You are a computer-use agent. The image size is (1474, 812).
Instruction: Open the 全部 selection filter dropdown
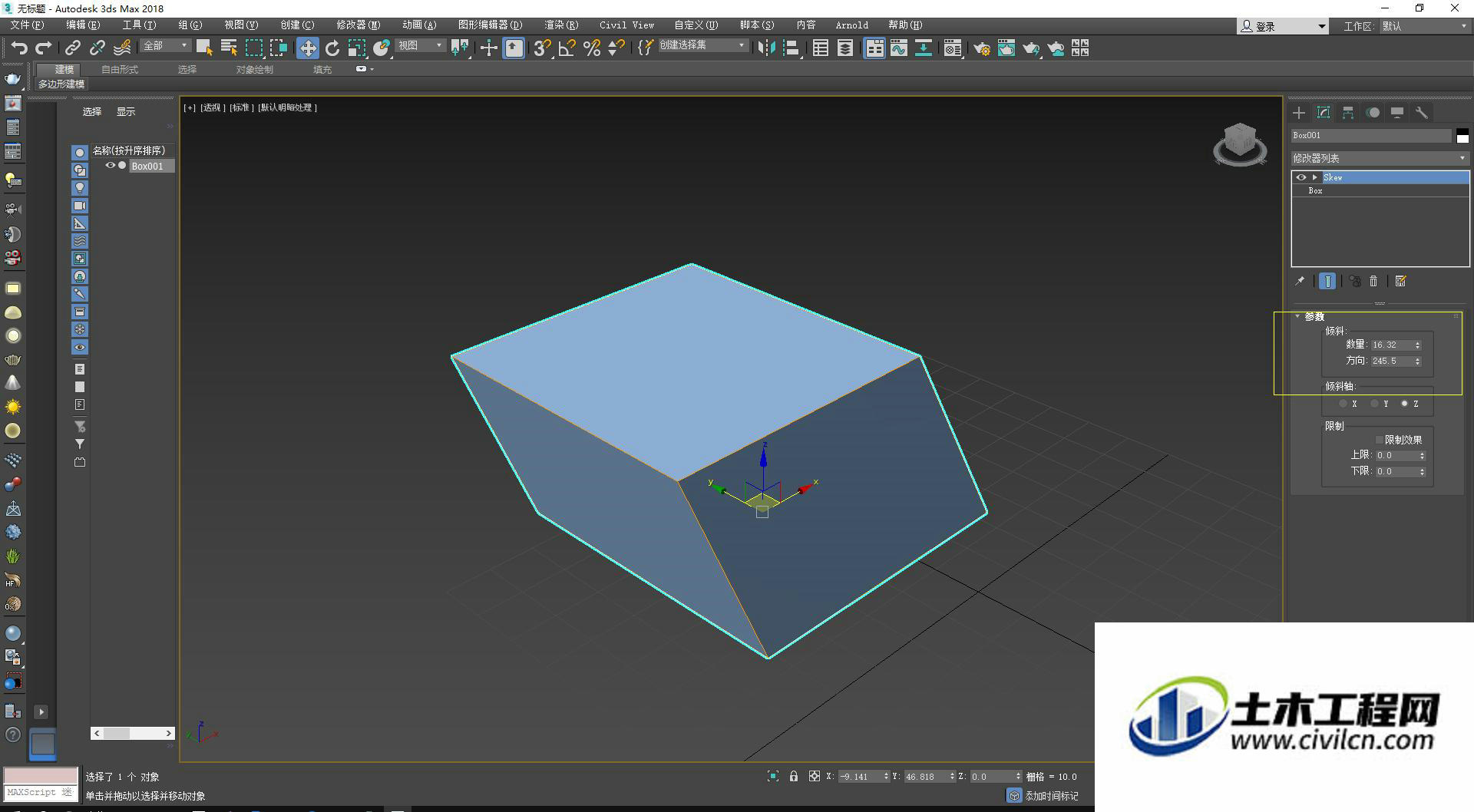point(165,46)
